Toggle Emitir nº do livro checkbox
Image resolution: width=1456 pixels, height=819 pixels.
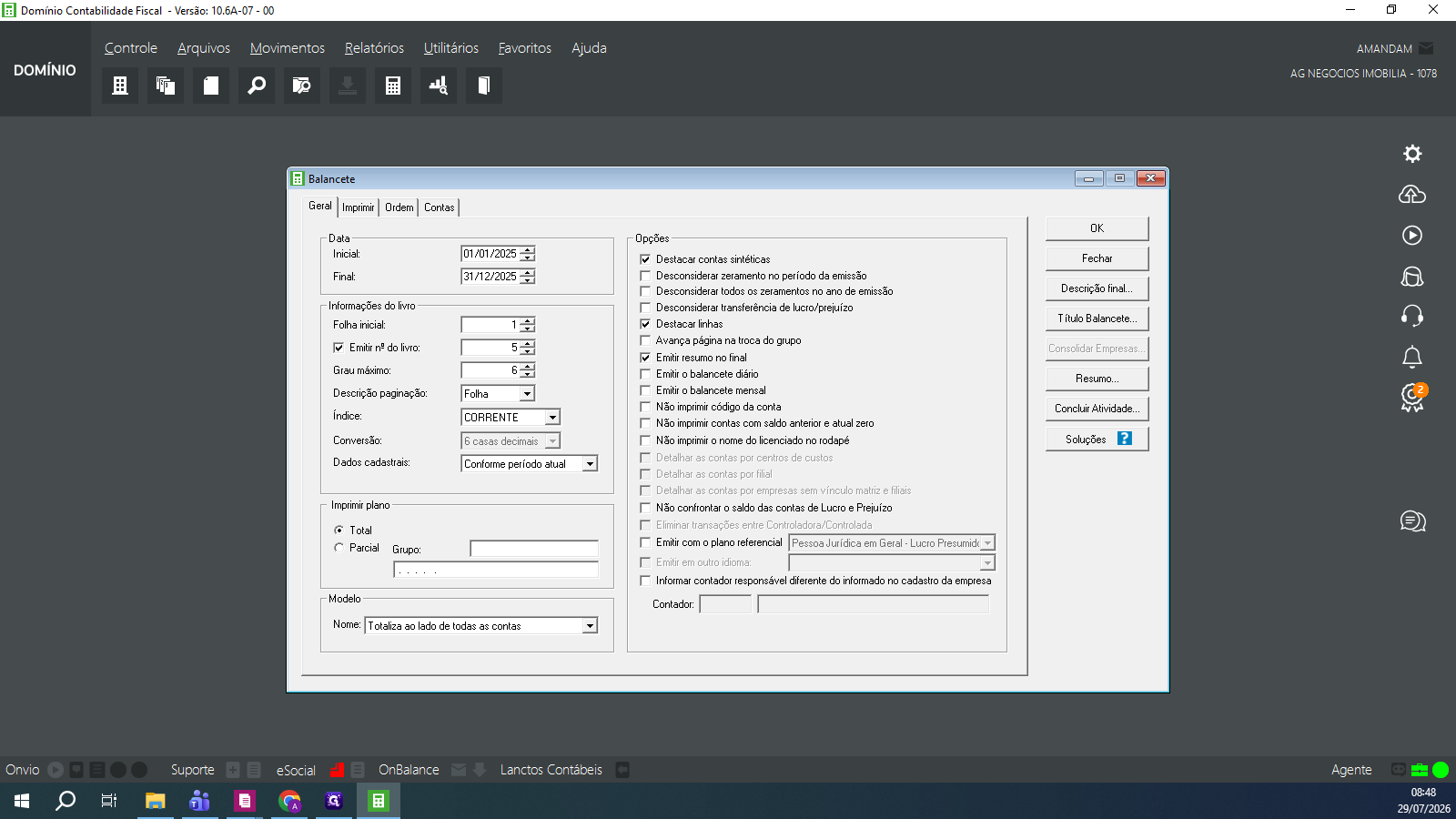coord(339,348)
